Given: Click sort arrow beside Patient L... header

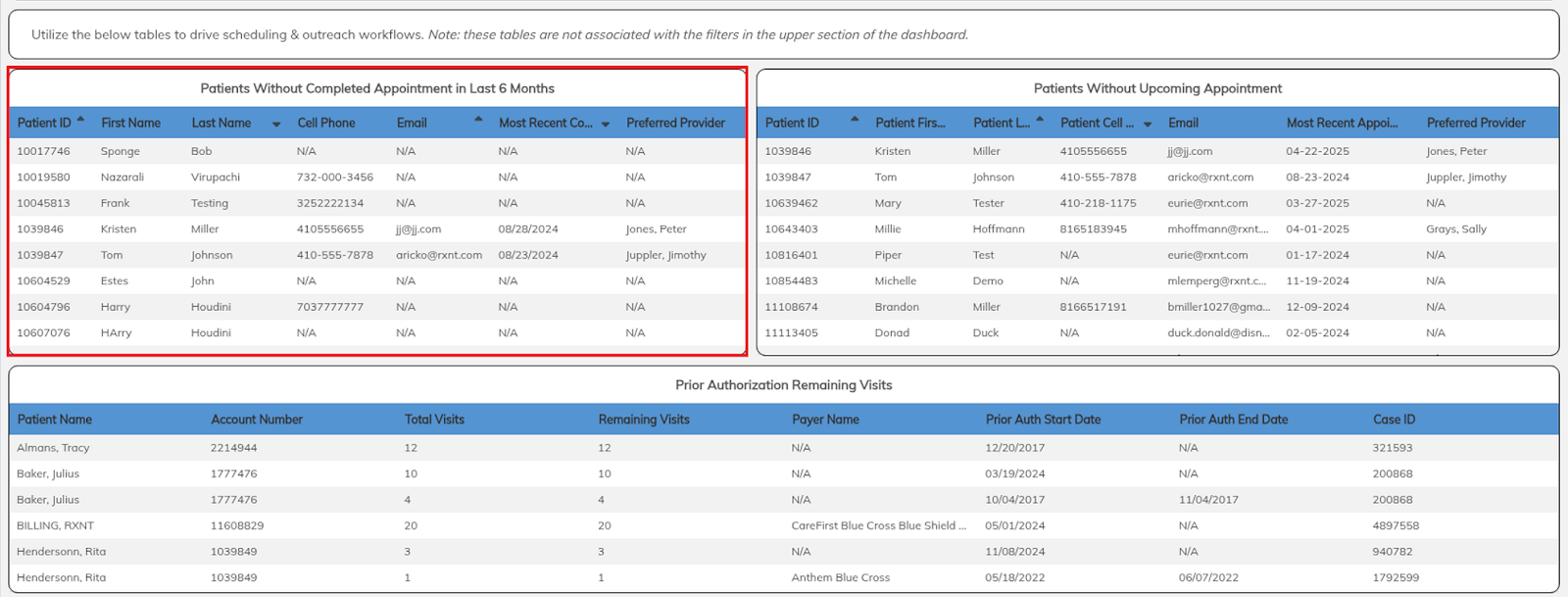Looking at the screenshot, I should 1040,120.
